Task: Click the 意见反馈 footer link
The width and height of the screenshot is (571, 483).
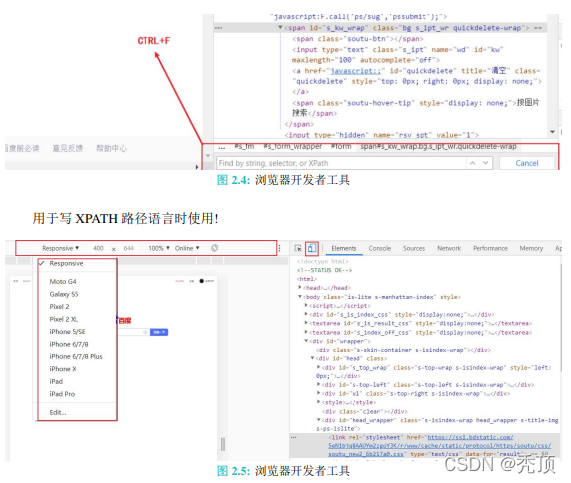Action: 68,148
